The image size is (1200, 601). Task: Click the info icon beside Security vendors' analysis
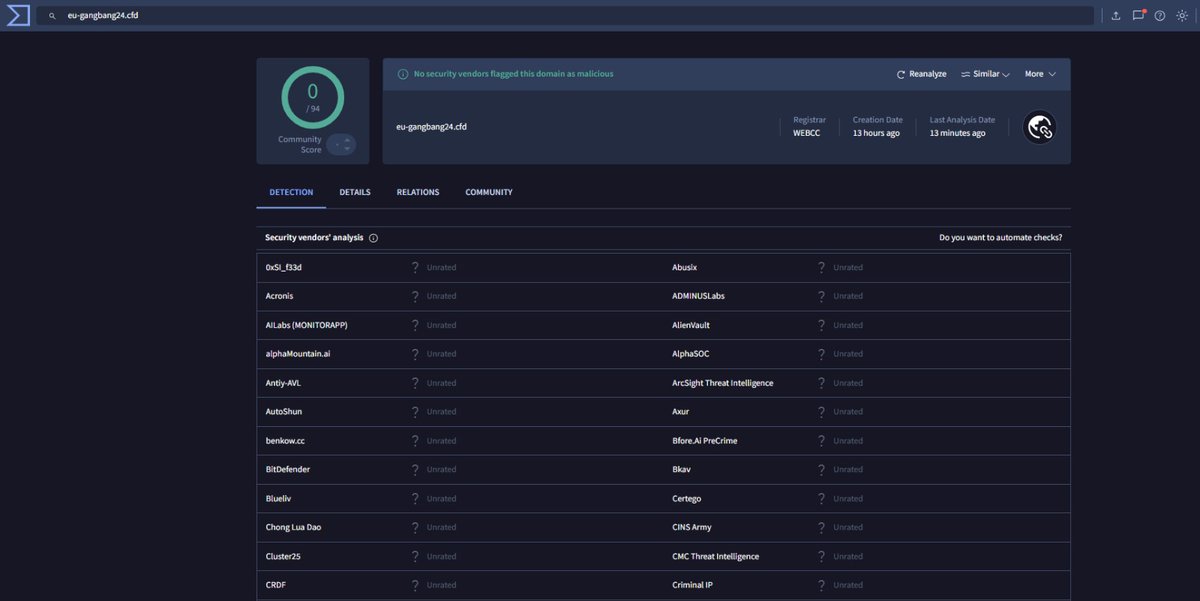point(373,238)
